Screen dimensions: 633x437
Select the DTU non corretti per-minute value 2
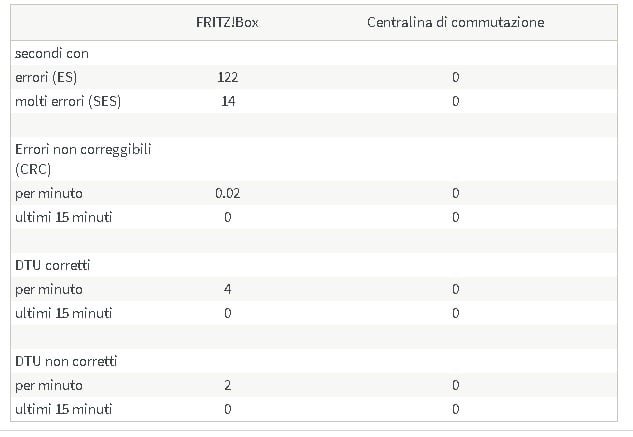[227, 385]
